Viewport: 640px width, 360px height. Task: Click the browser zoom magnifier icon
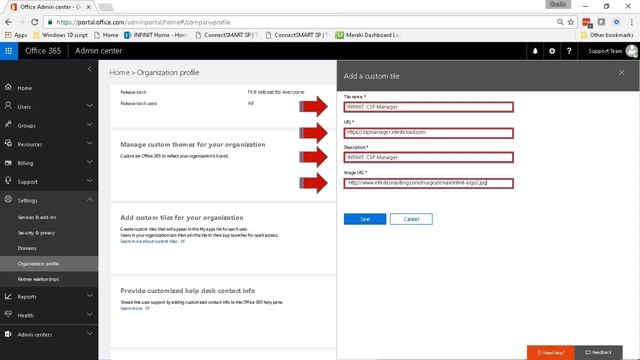[x=560, y=22]
